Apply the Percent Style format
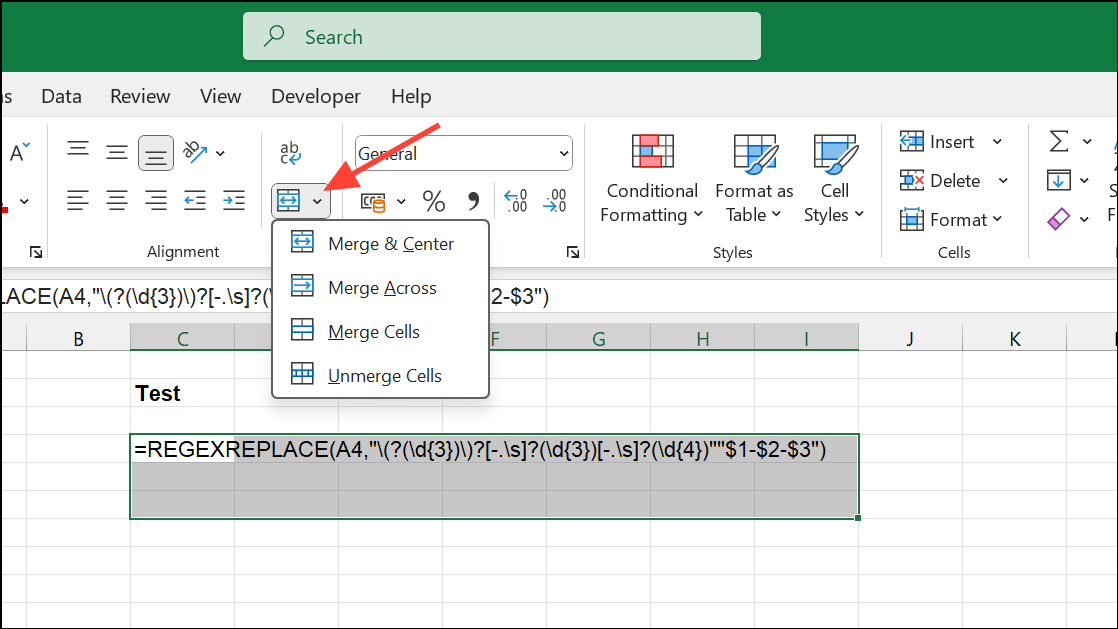This screenshot has width=1118, height=629. click(434, 200)
